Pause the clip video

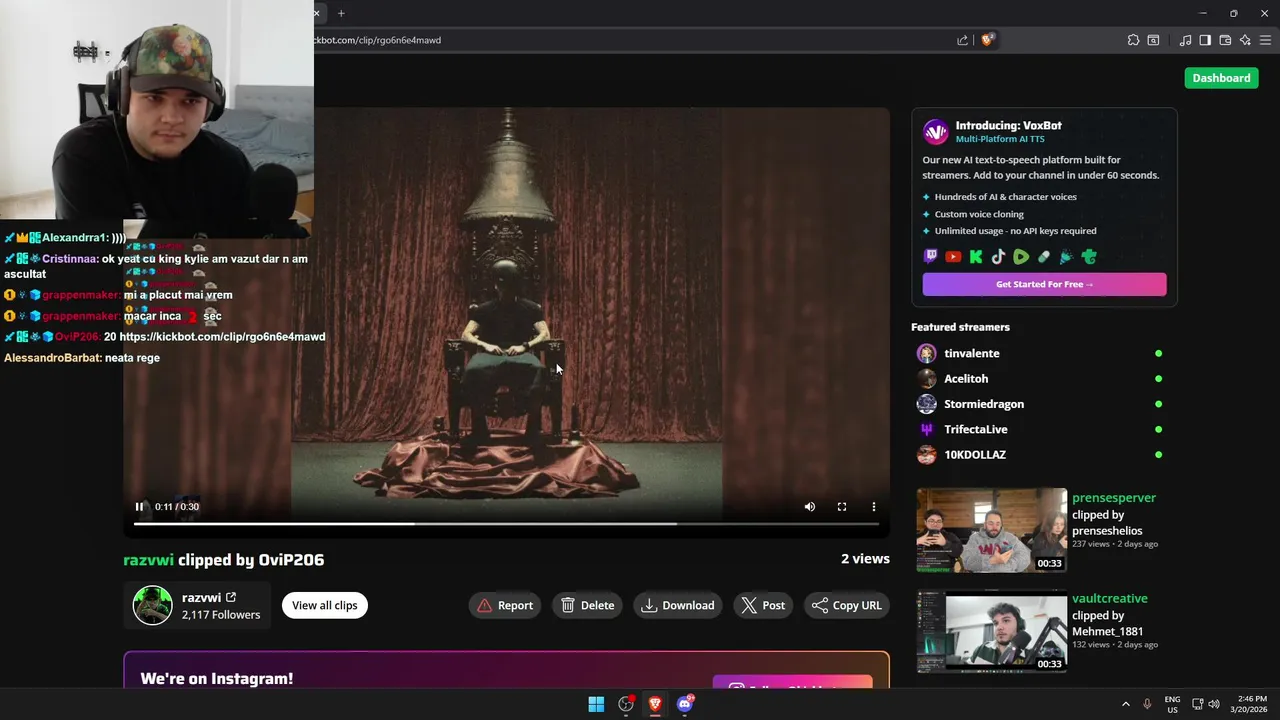pos(139,507)
